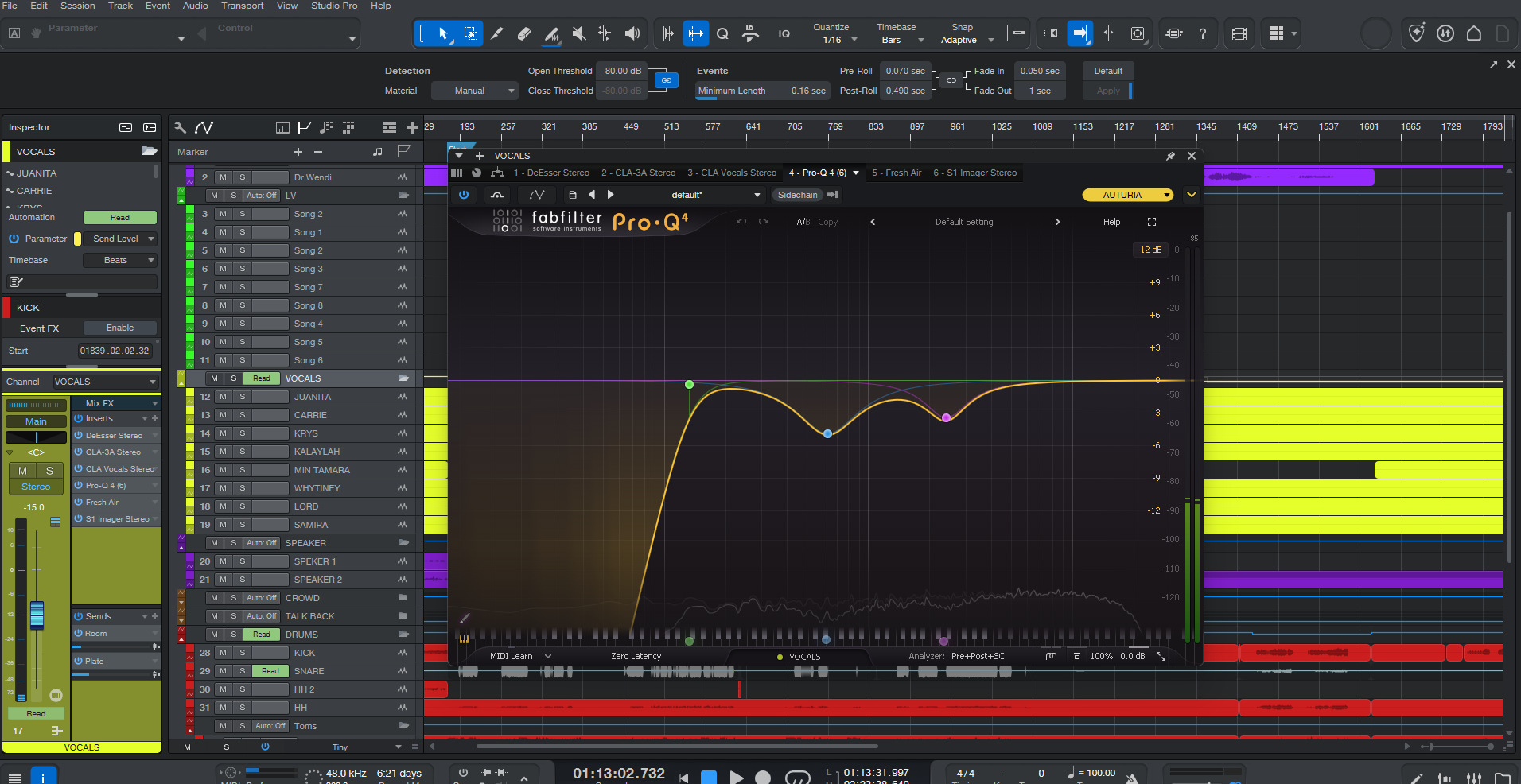This screenshot has width=1521, height=784.
Task: Pick the Eraser tool
Action: pyautogui.click(x=524, y=33)
